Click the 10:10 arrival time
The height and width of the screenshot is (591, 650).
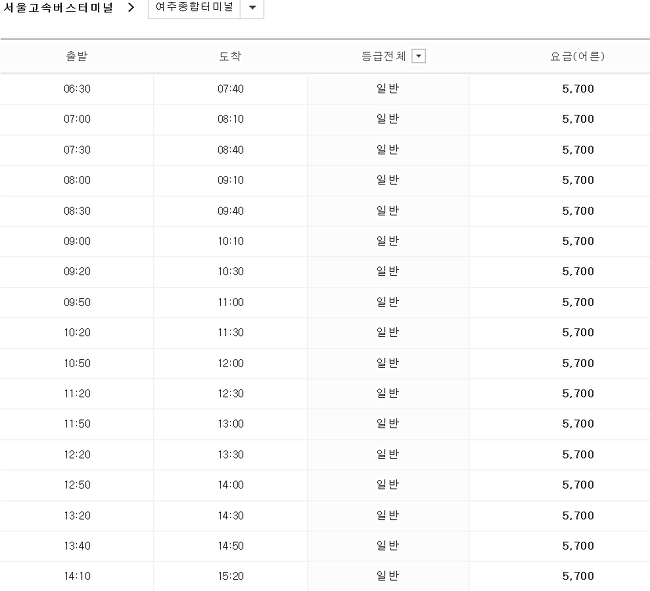coord(230,241)
